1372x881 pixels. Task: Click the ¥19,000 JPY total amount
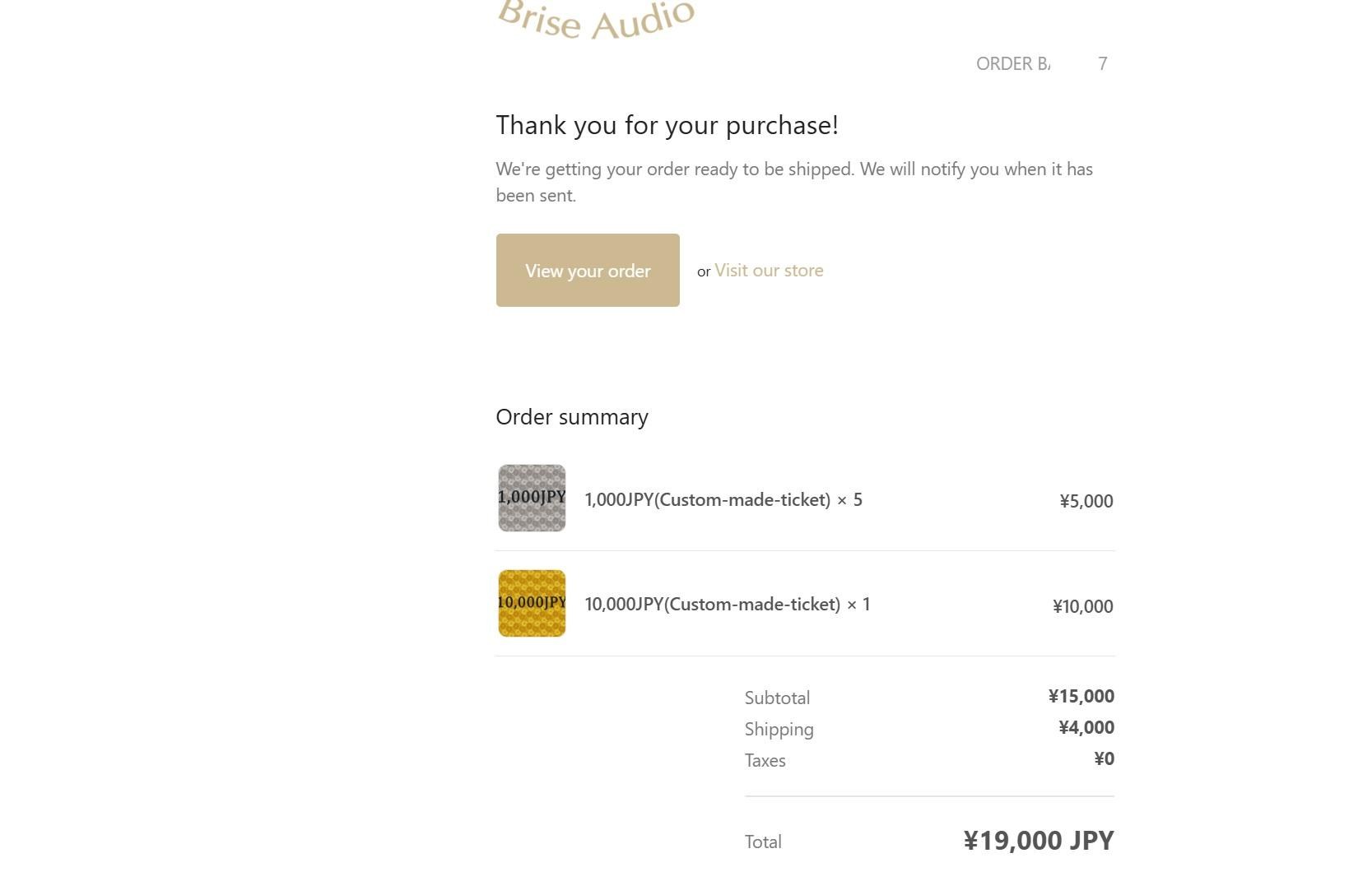click(x=1039, y=840)
